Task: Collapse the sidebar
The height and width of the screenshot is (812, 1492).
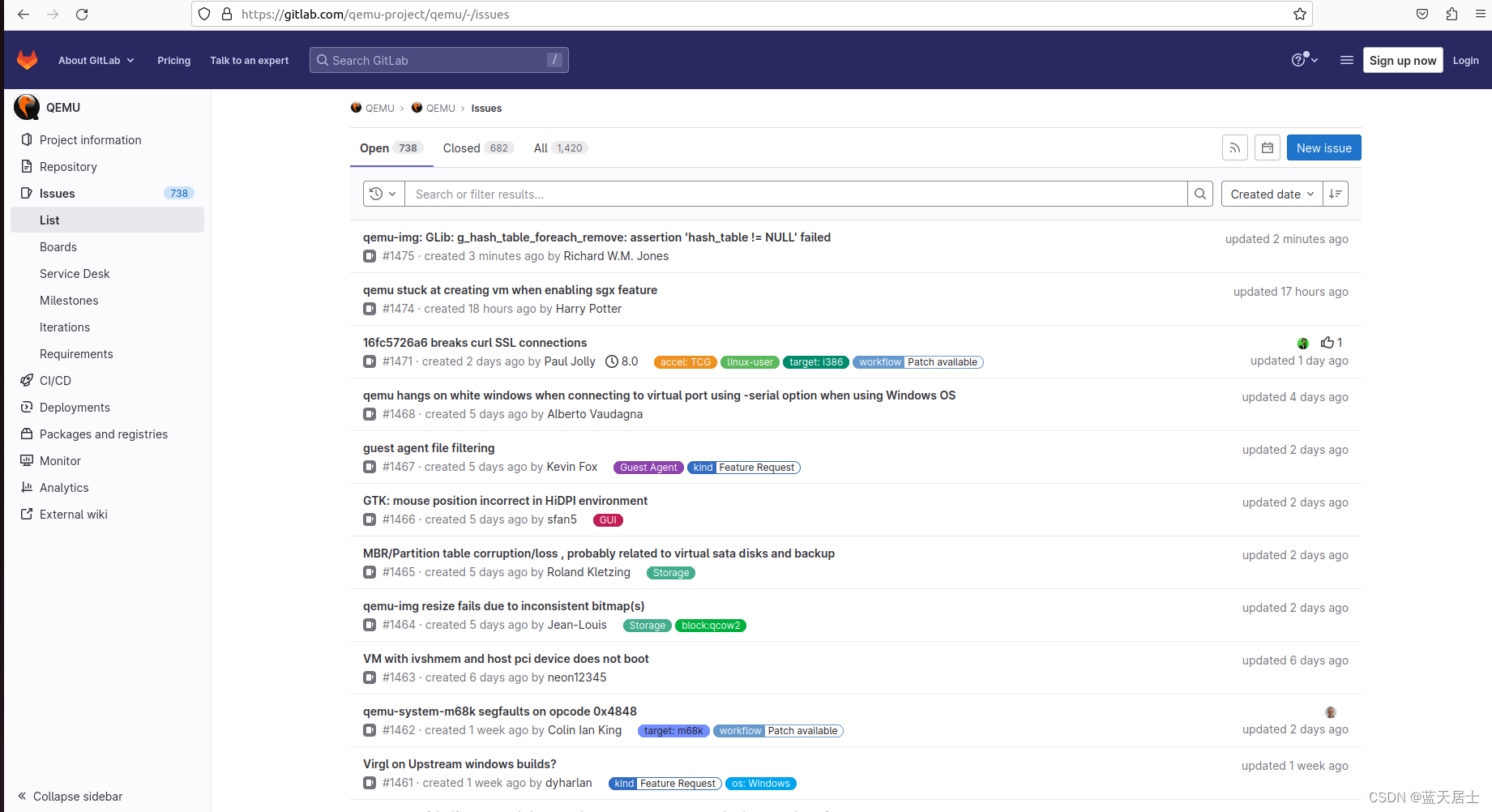Action: point(71,796)
